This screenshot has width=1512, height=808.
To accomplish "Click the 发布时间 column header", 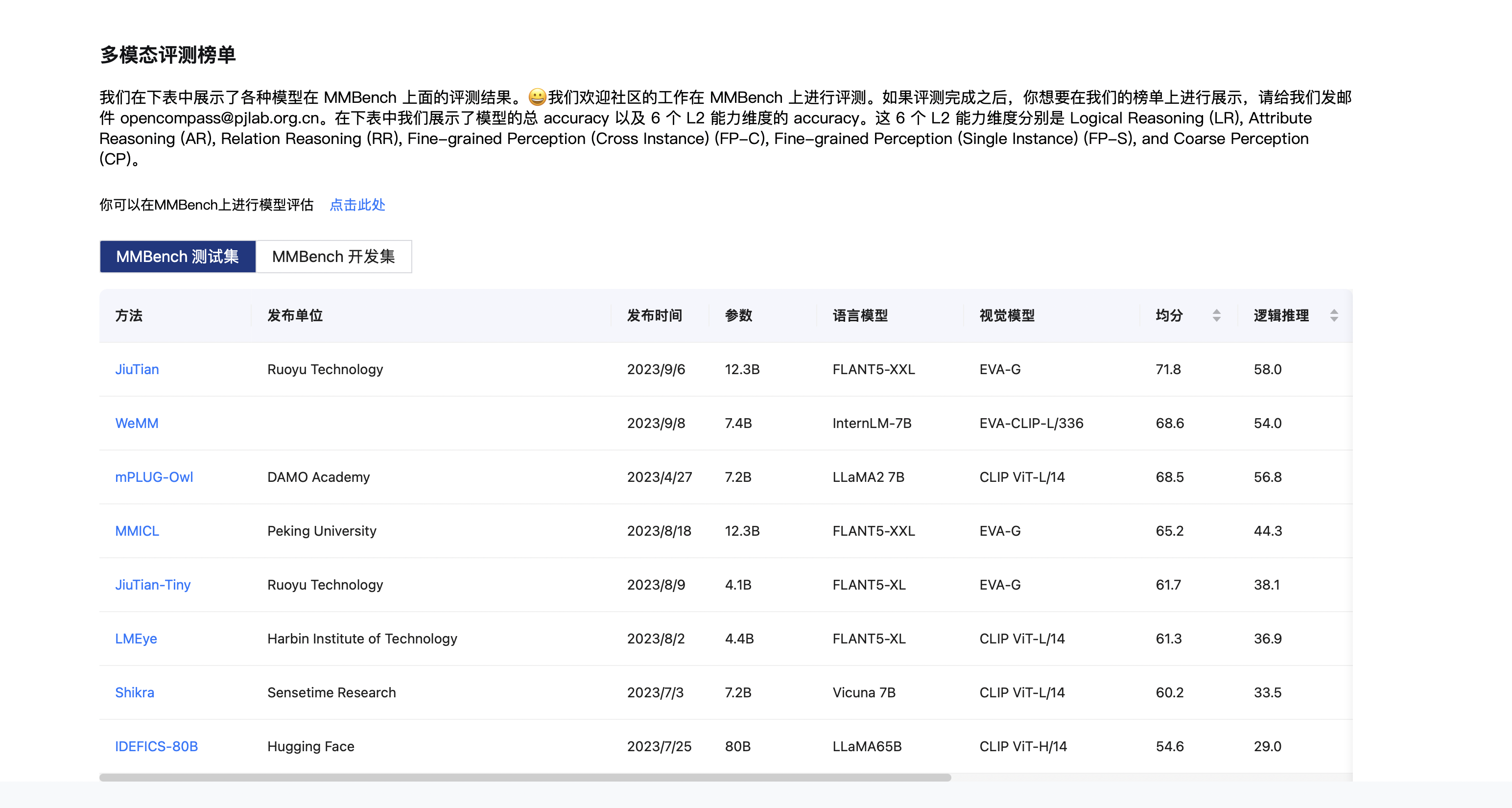I will (654, 315).
